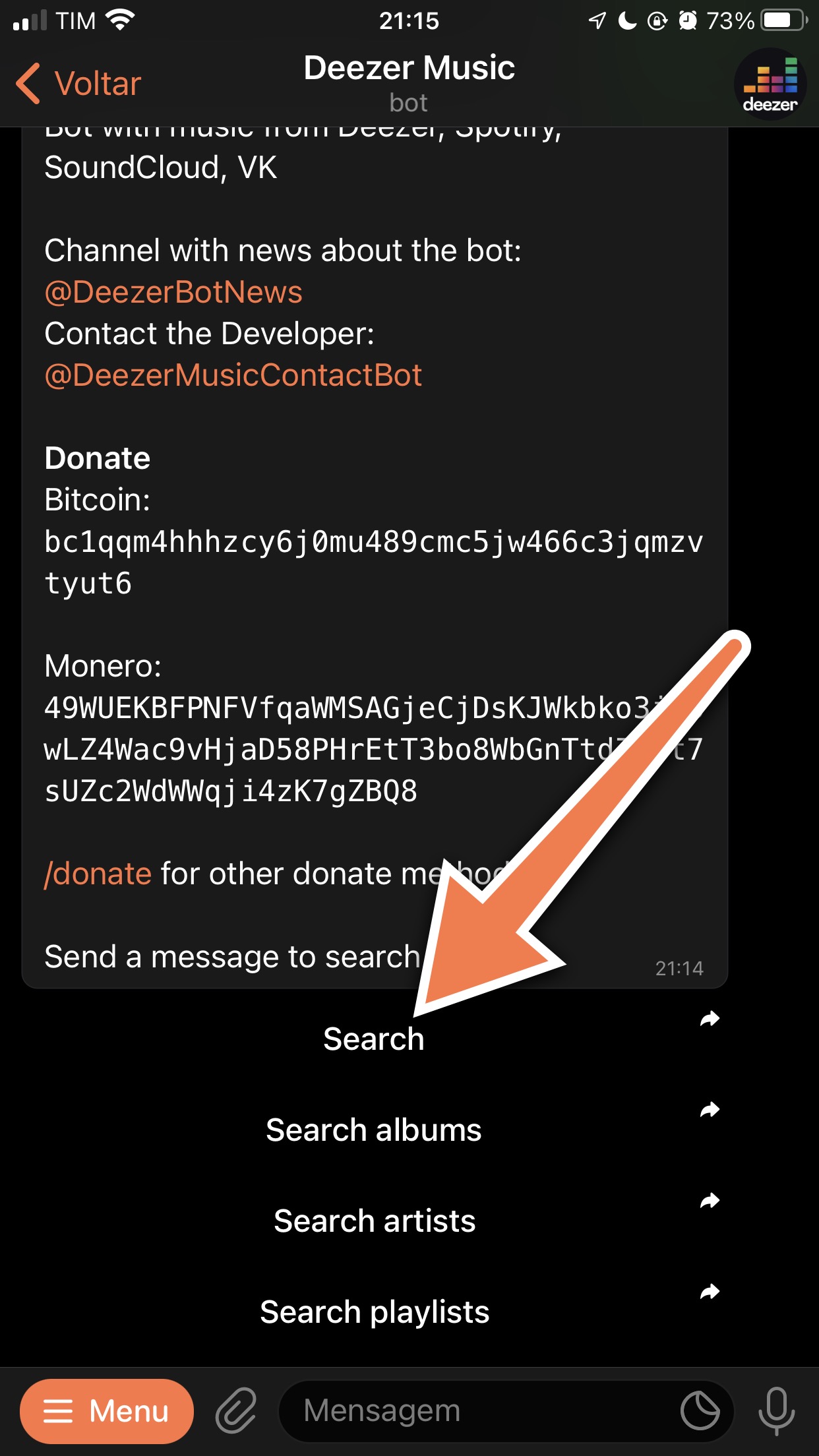Choose the Search albums option
Viewport: 819px width, 1456px height.
374,1130
